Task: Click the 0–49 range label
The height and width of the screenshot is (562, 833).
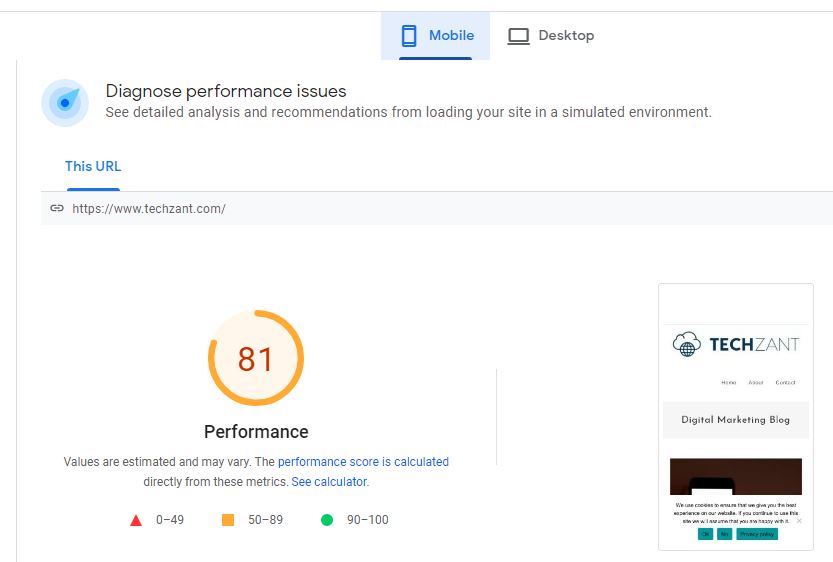Action: pos(170,520)
